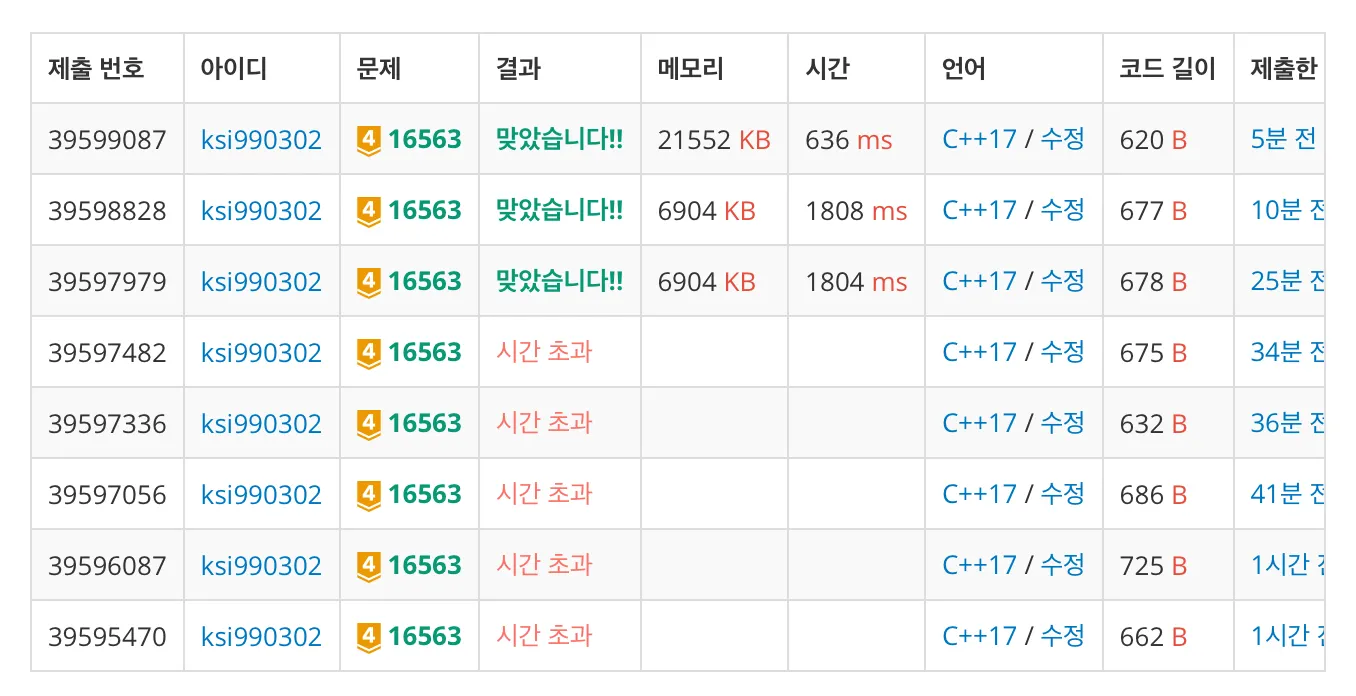
Task: Click the '맞았습니다!!' result in row 39599087
Action: point(559,140)
